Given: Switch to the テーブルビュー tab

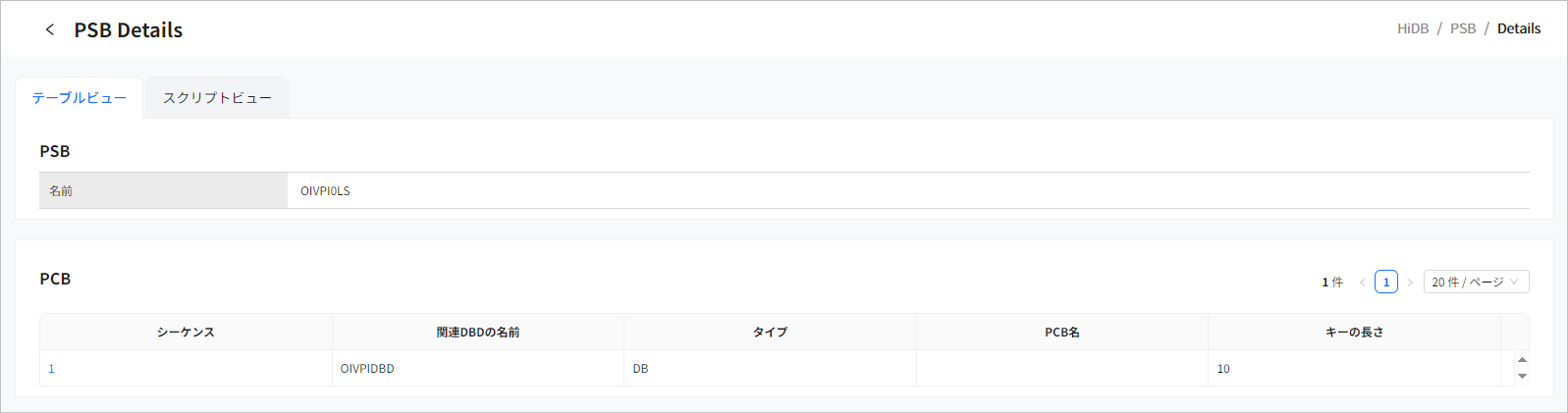Looking at the screenshot, I should point(79,98).
